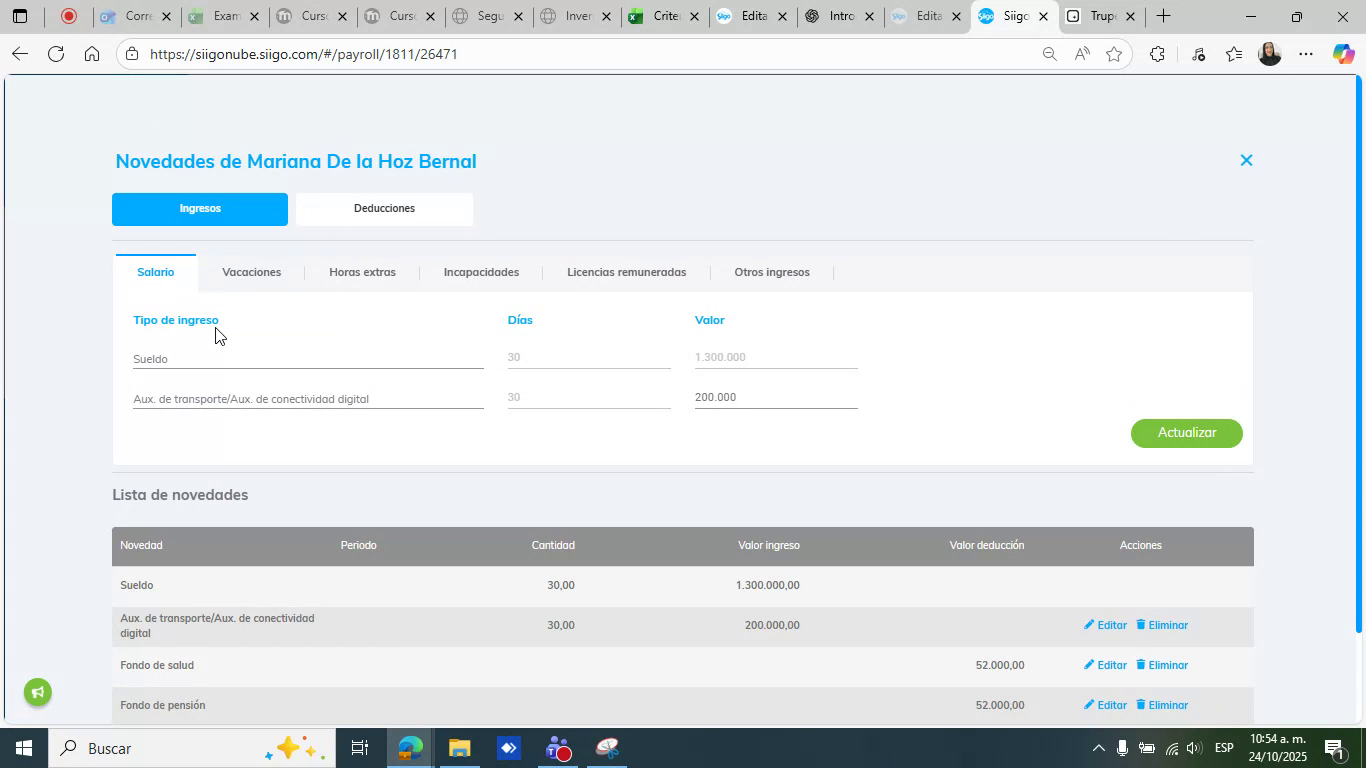Switch to the Excel Crite browser tab
The height and width of the screenshot is (768, 1366).
[x=665, y=16]
